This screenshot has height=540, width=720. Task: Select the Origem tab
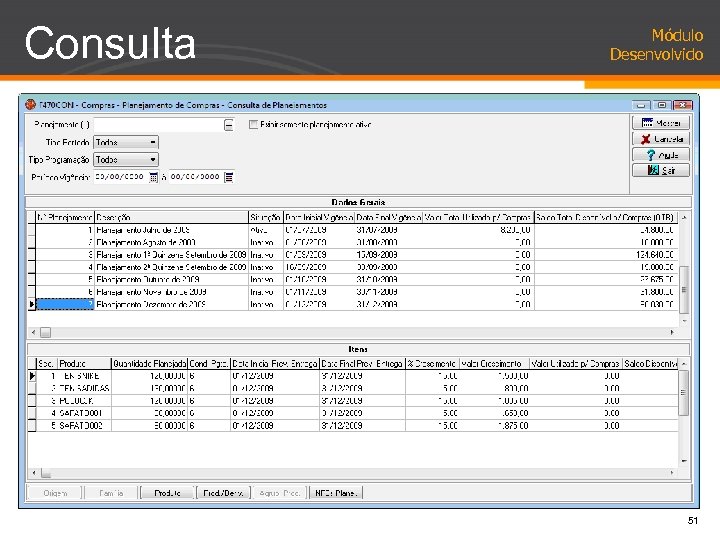tap(55, 493)
